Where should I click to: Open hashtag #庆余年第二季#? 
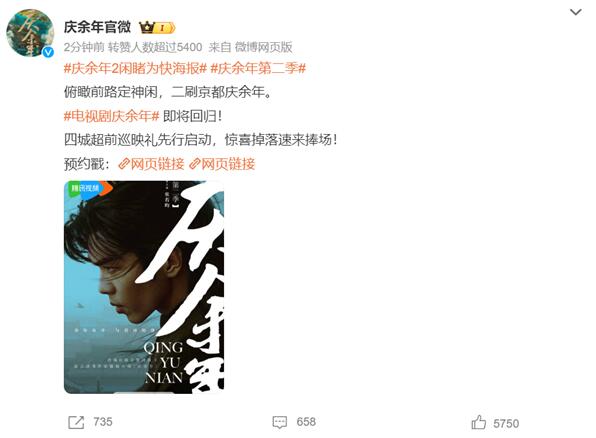(x=258, y=68)
